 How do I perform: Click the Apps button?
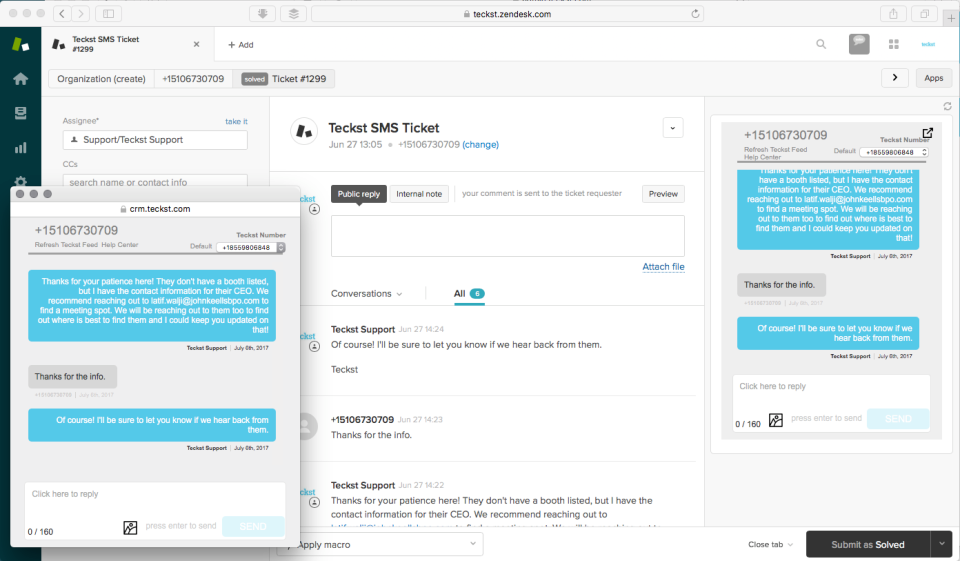pyautogui.click(x=933, y=78)
